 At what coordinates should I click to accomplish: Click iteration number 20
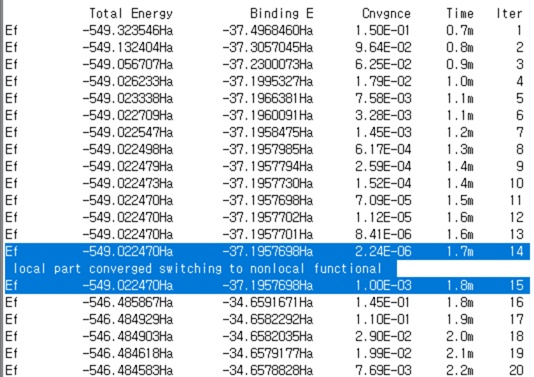[516, 370]
